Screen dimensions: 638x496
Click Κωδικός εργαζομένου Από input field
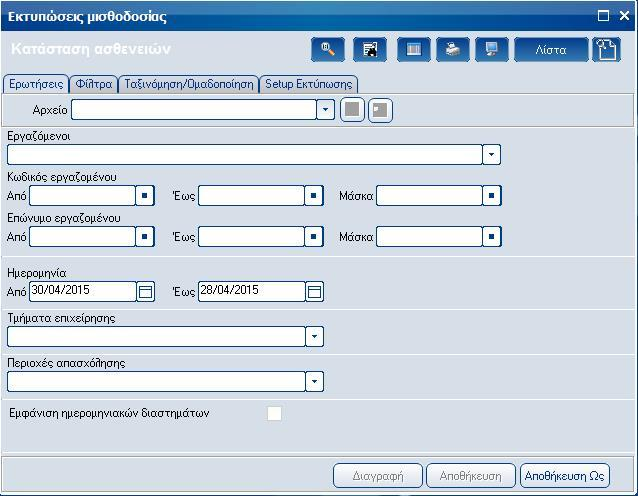[82, 196]
